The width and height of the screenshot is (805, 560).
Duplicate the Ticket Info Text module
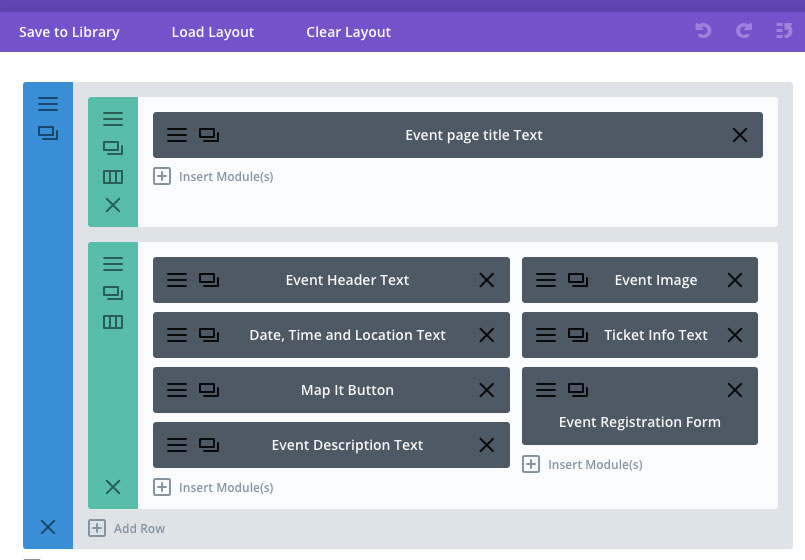click(578, 335)
